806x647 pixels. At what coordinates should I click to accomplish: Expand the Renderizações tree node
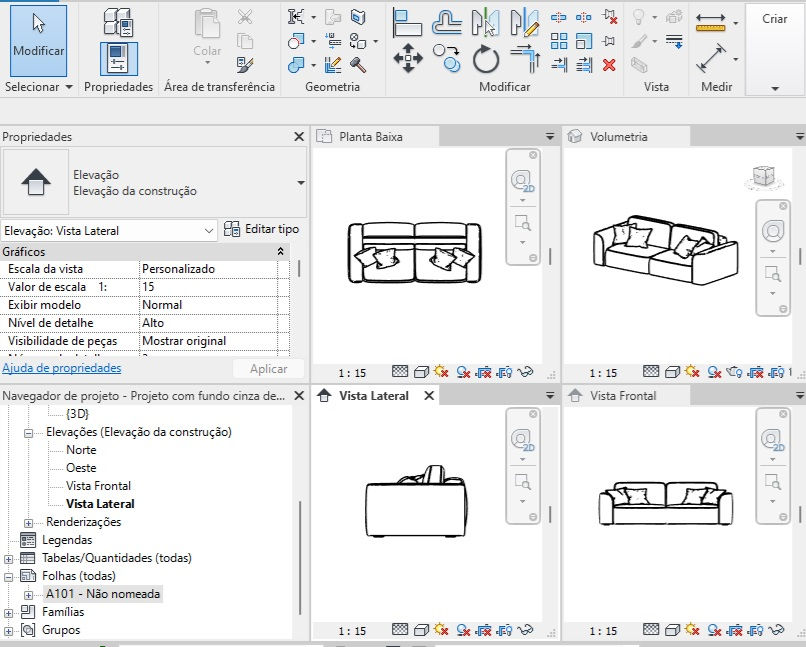coord(28,523)
